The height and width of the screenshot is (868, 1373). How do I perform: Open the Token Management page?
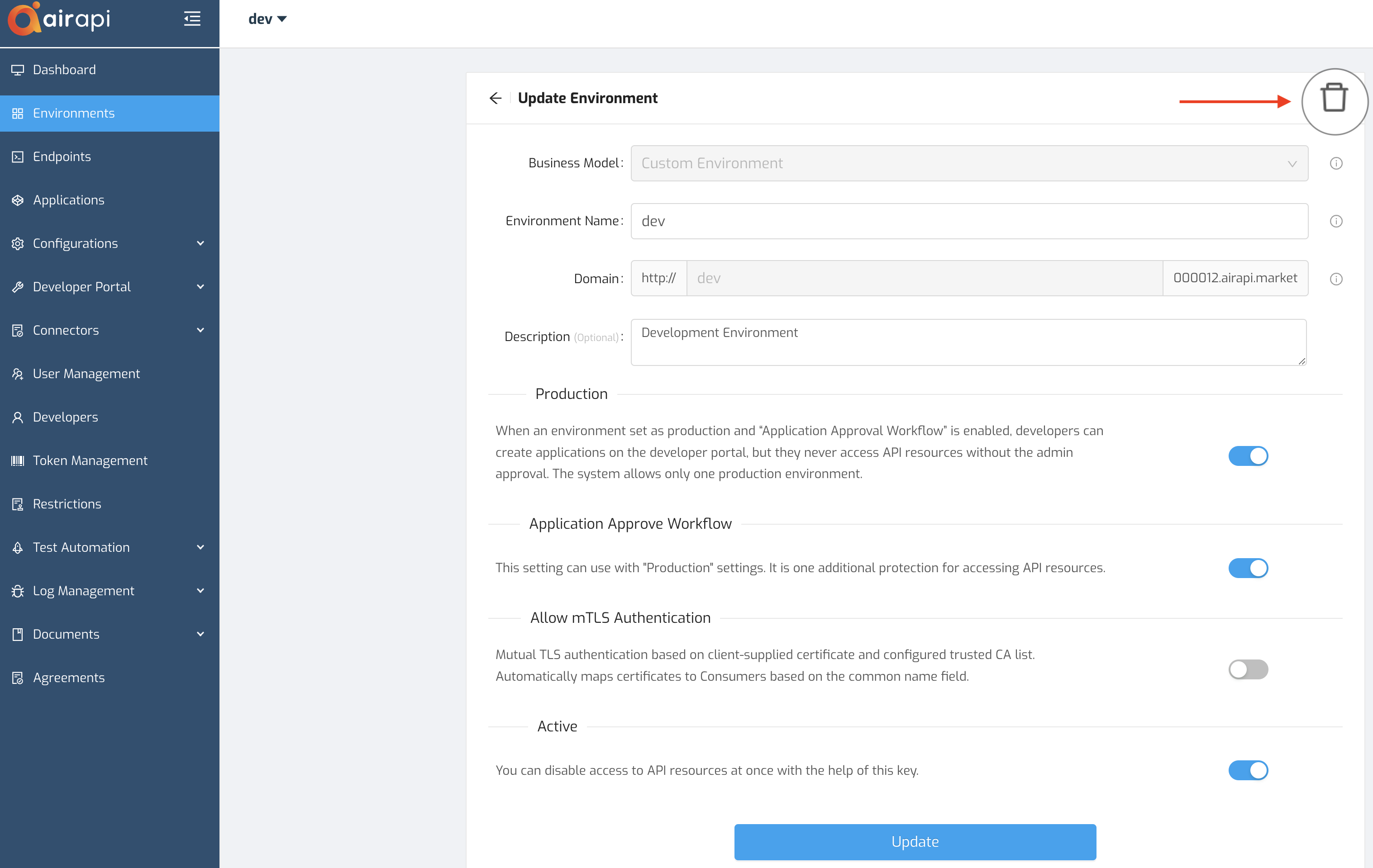tap(110, 460)
